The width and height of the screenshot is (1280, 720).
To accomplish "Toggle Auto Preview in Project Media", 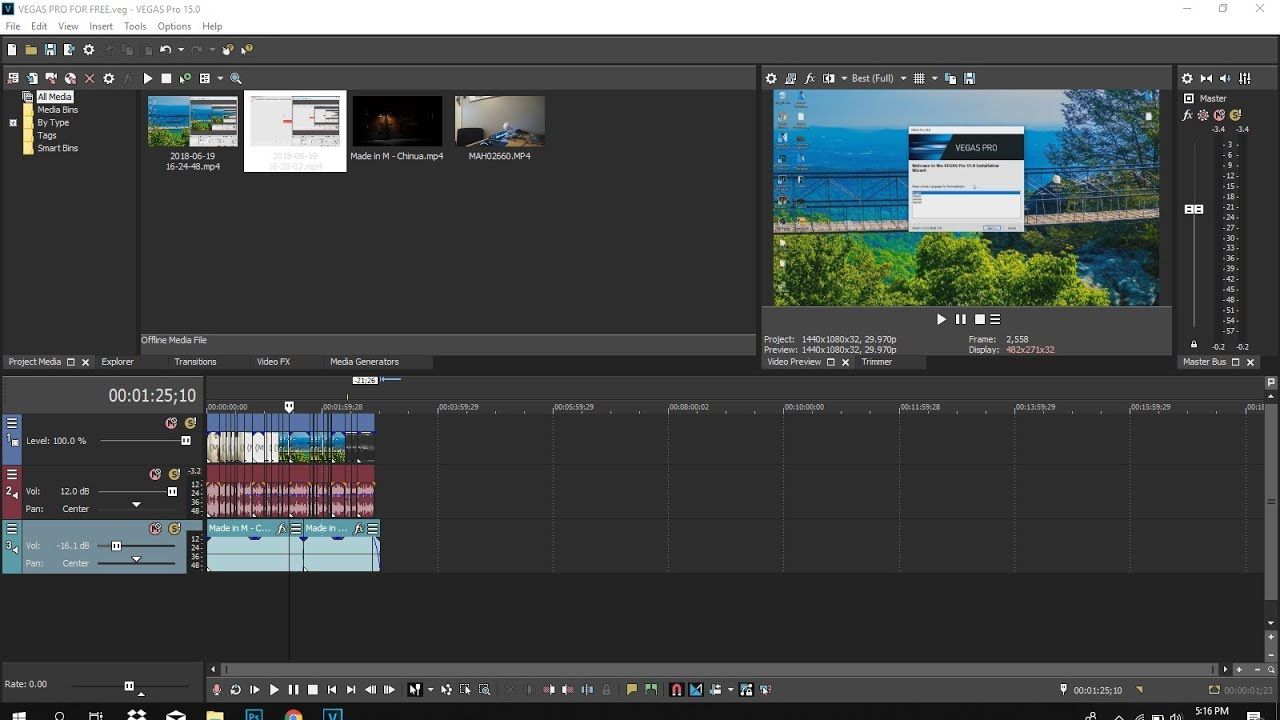I will pyautogui.click(x=185, y=78).
